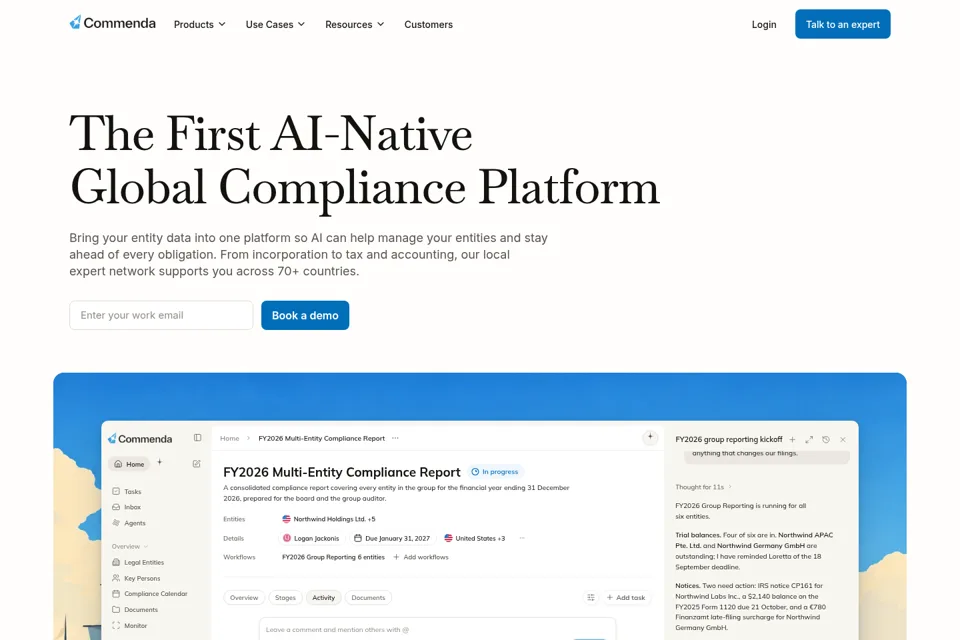Click the Commenda logo in the app sidebar
The height and width of the screenshot is (640, 960).
click(x=140, y=439)
